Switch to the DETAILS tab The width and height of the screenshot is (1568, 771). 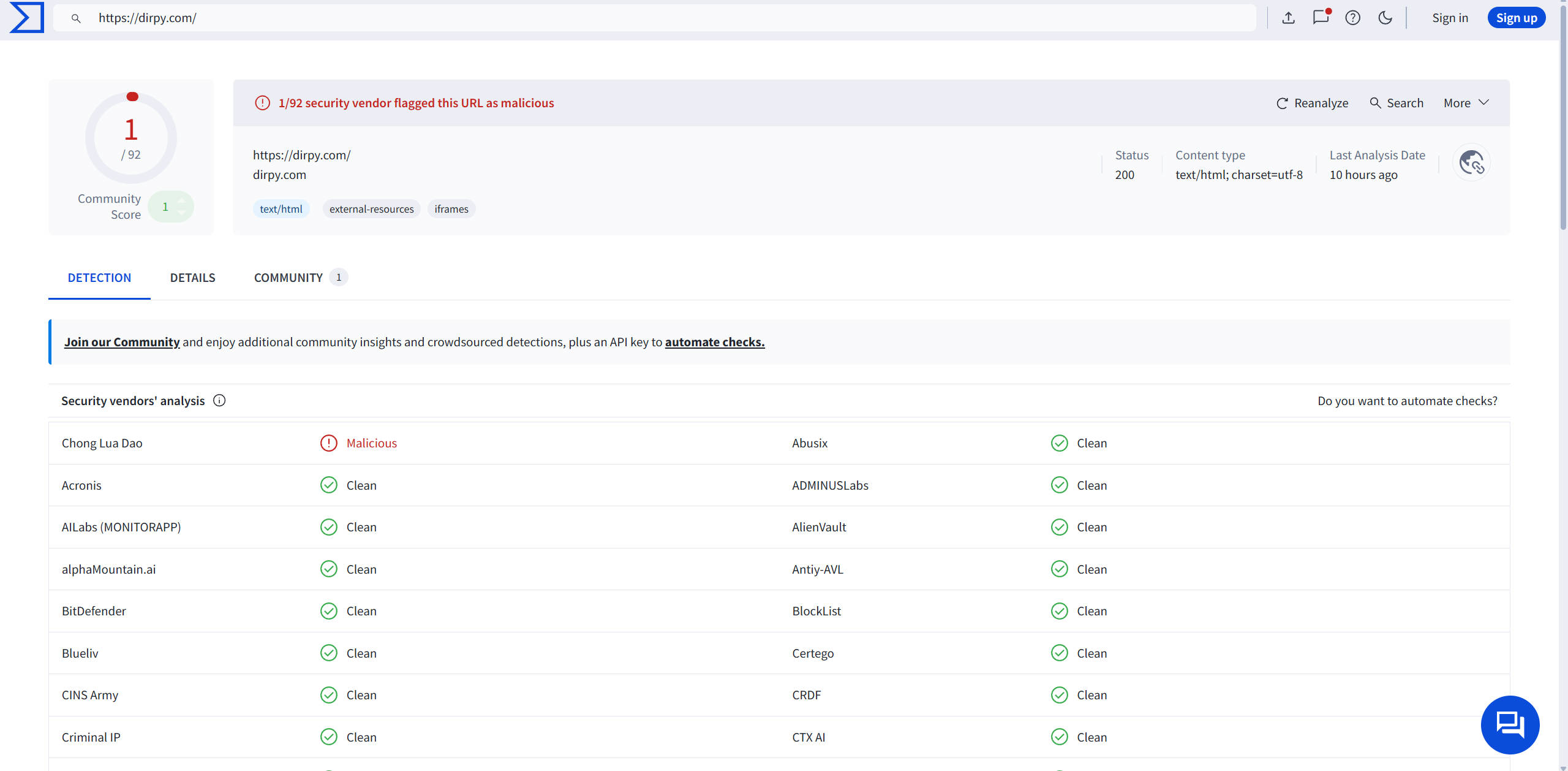pos(192,278)
